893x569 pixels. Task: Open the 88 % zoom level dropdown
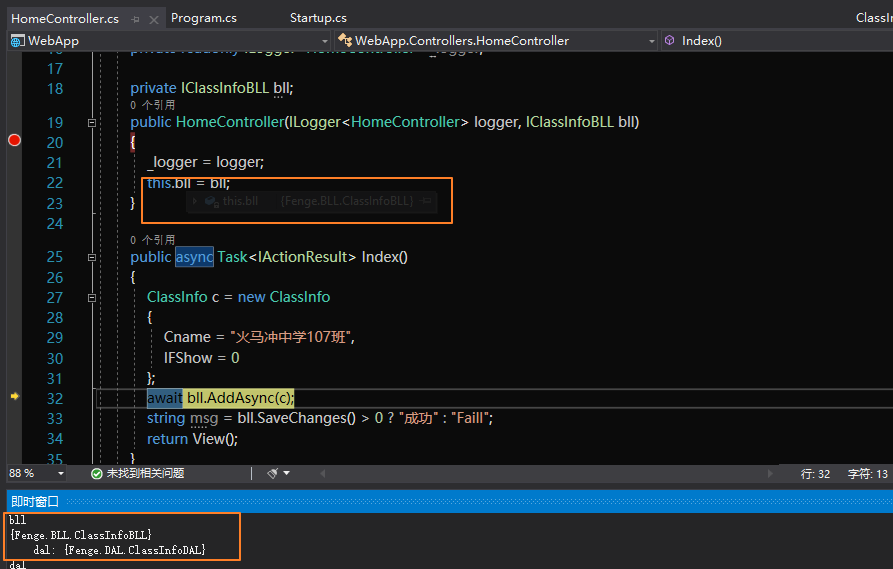pos(62,473)
